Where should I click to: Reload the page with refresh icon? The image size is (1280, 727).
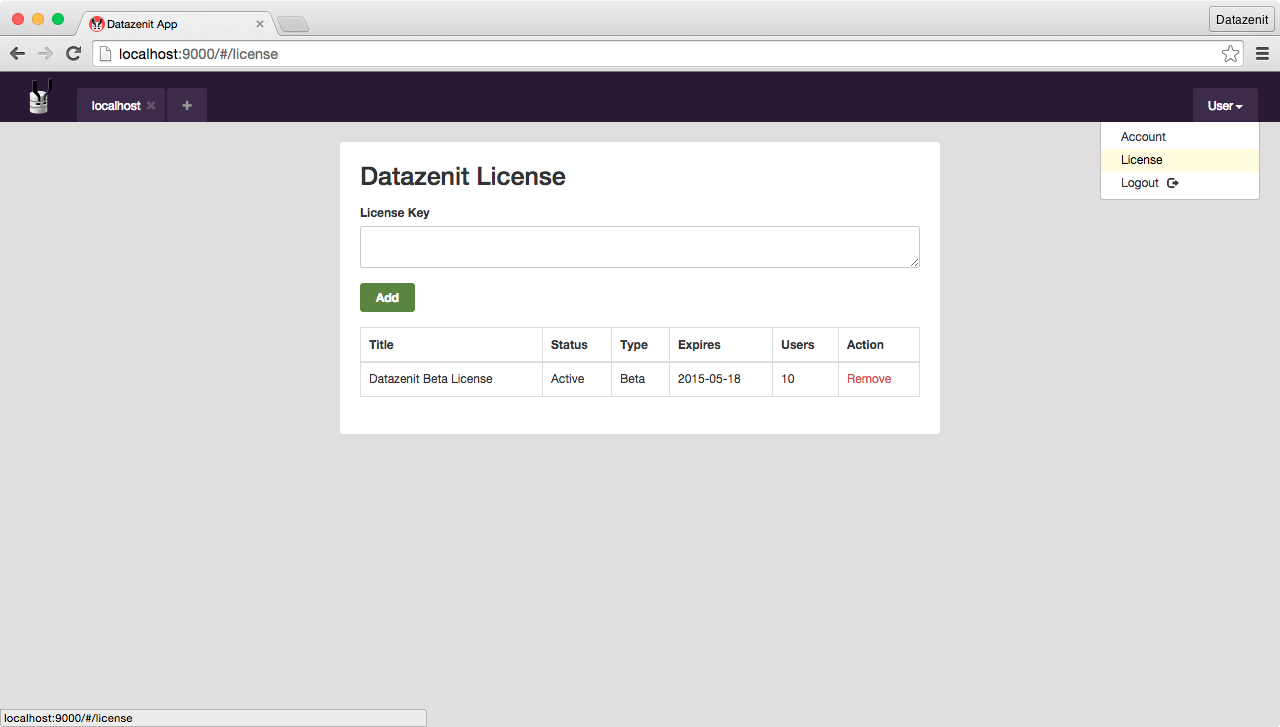coord(73,54)
